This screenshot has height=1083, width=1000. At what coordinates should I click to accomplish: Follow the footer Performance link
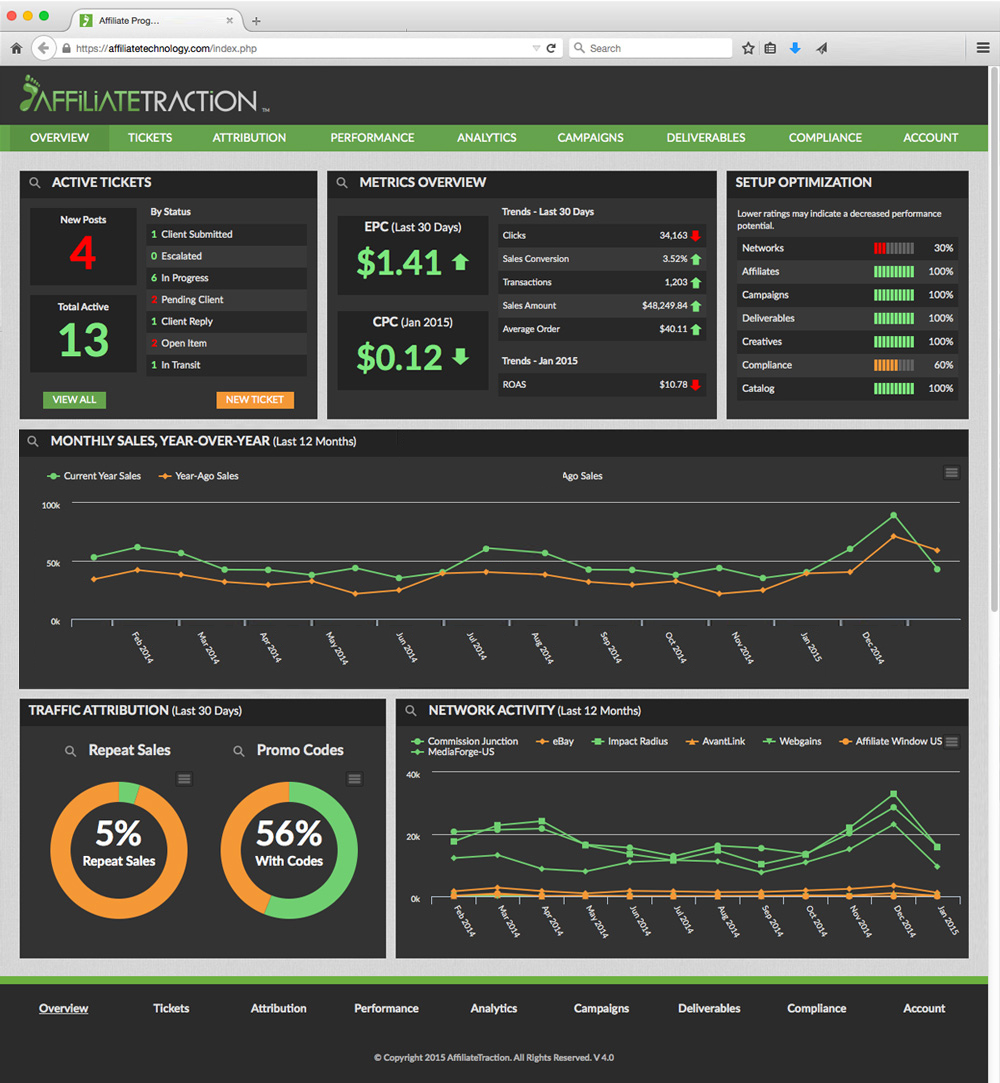386,1008
